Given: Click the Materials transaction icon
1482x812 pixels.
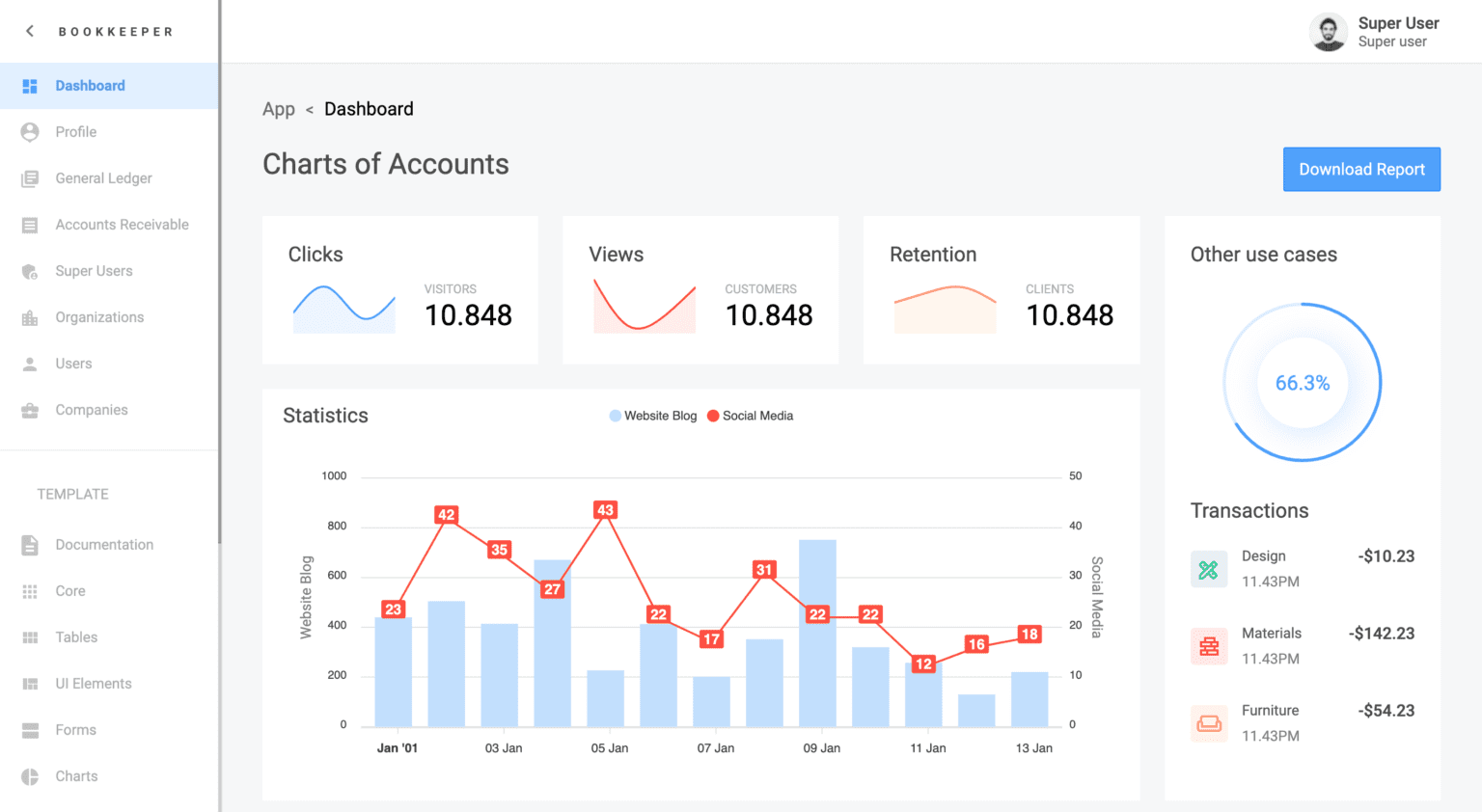Looking at the screenshot, I should click(x=1209, y=646).
